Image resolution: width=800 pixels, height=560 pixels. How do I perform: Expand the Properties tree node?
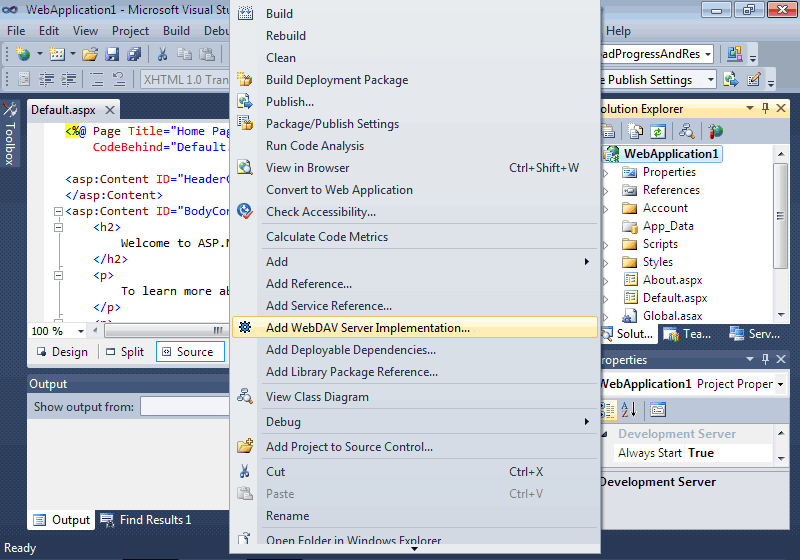(x=606, y=173)
